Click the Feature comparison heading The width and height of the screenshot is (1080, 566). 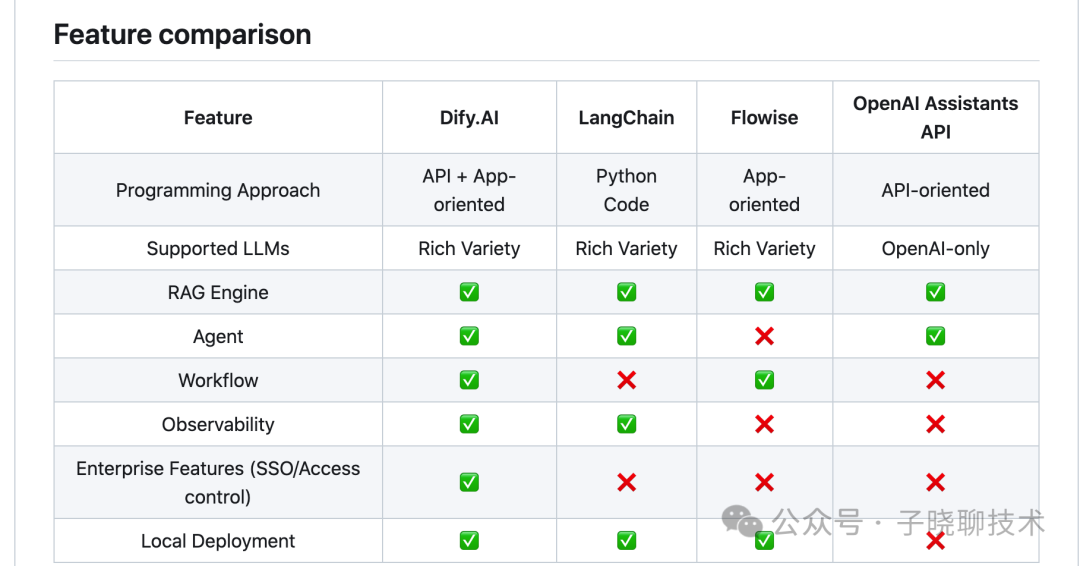point(182,35)
